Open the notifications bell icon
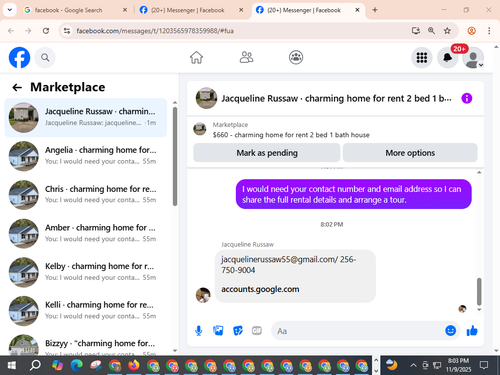This screenshot has height=375, width=500. [447, 58]
